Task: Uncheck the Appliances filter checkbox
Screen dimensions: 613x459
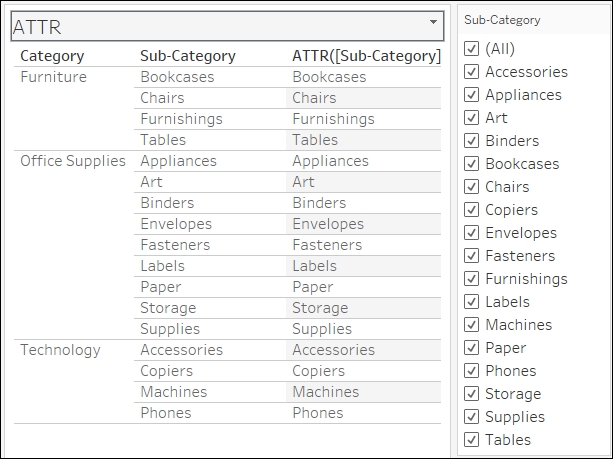Action: pos(471,95)
